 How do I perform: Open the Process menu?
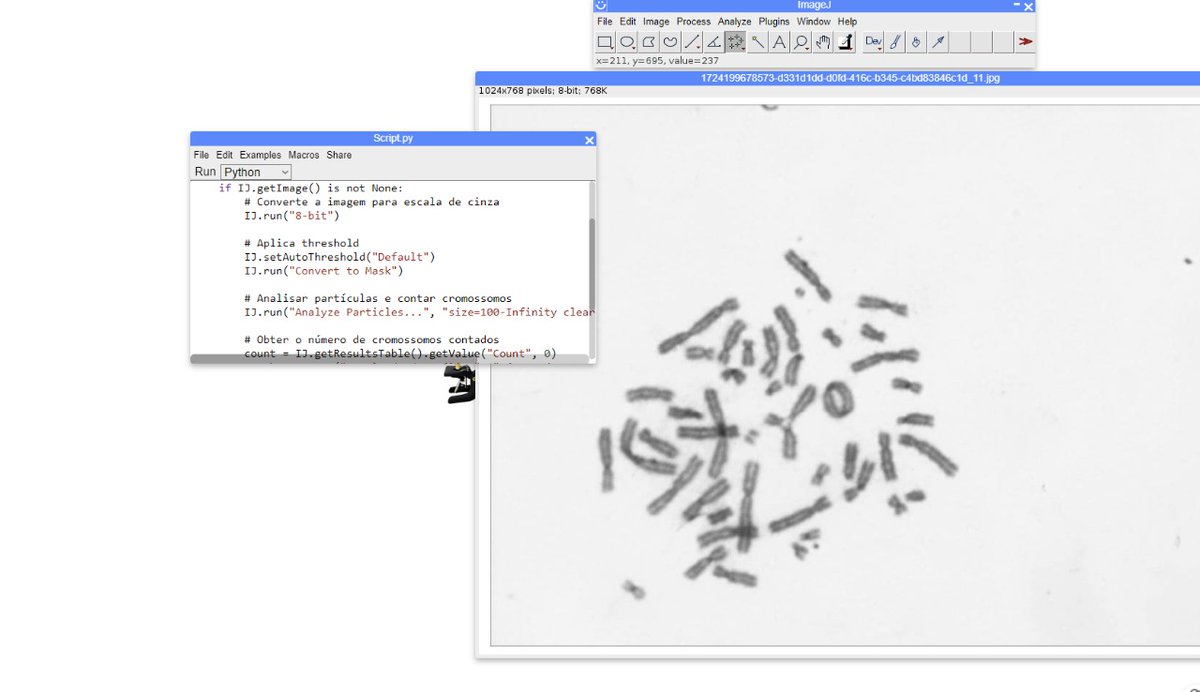(x=693, y=21)
